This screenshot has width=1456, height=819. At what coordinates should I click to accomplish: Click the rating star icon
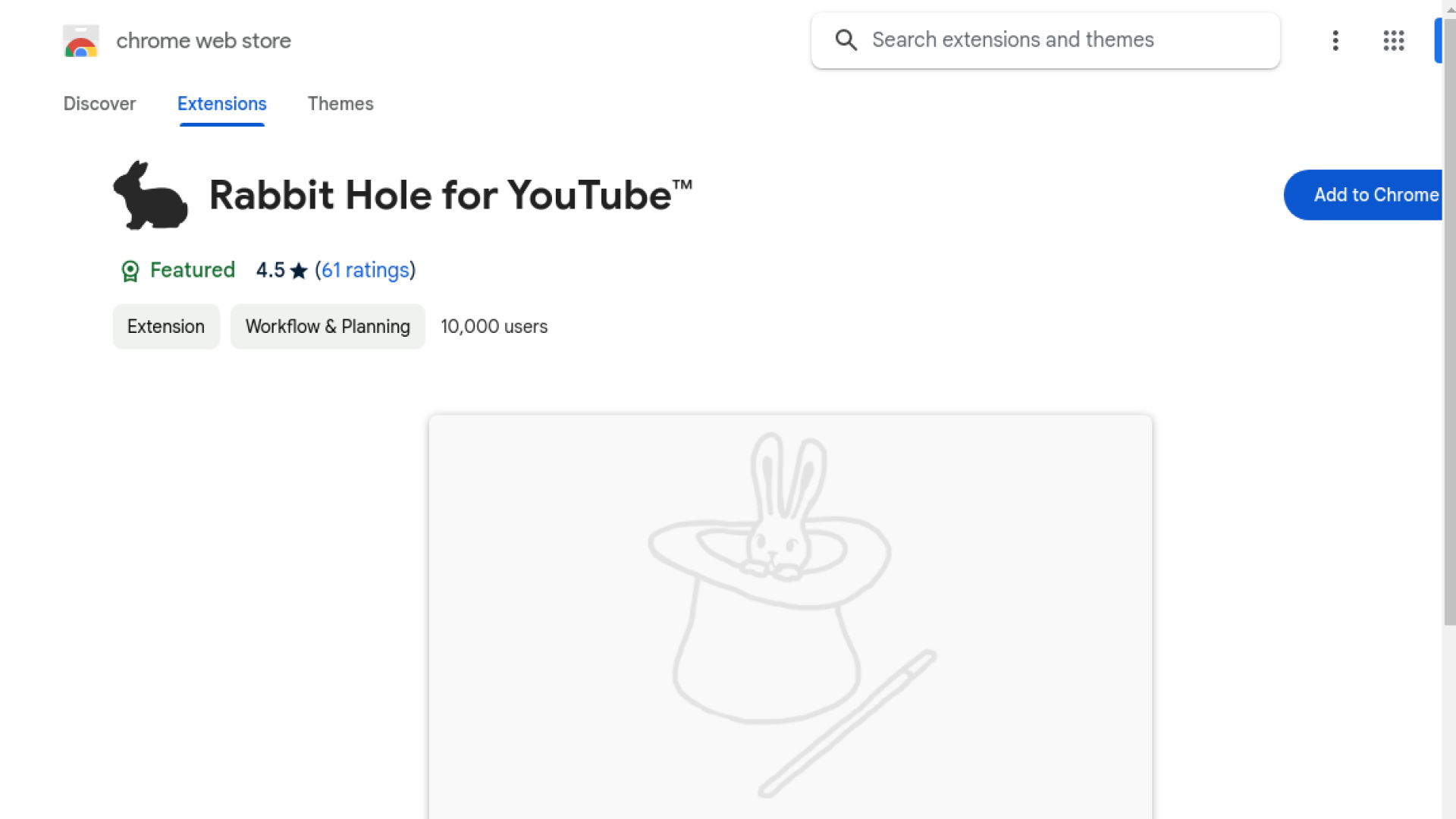(x=299, y=271)
